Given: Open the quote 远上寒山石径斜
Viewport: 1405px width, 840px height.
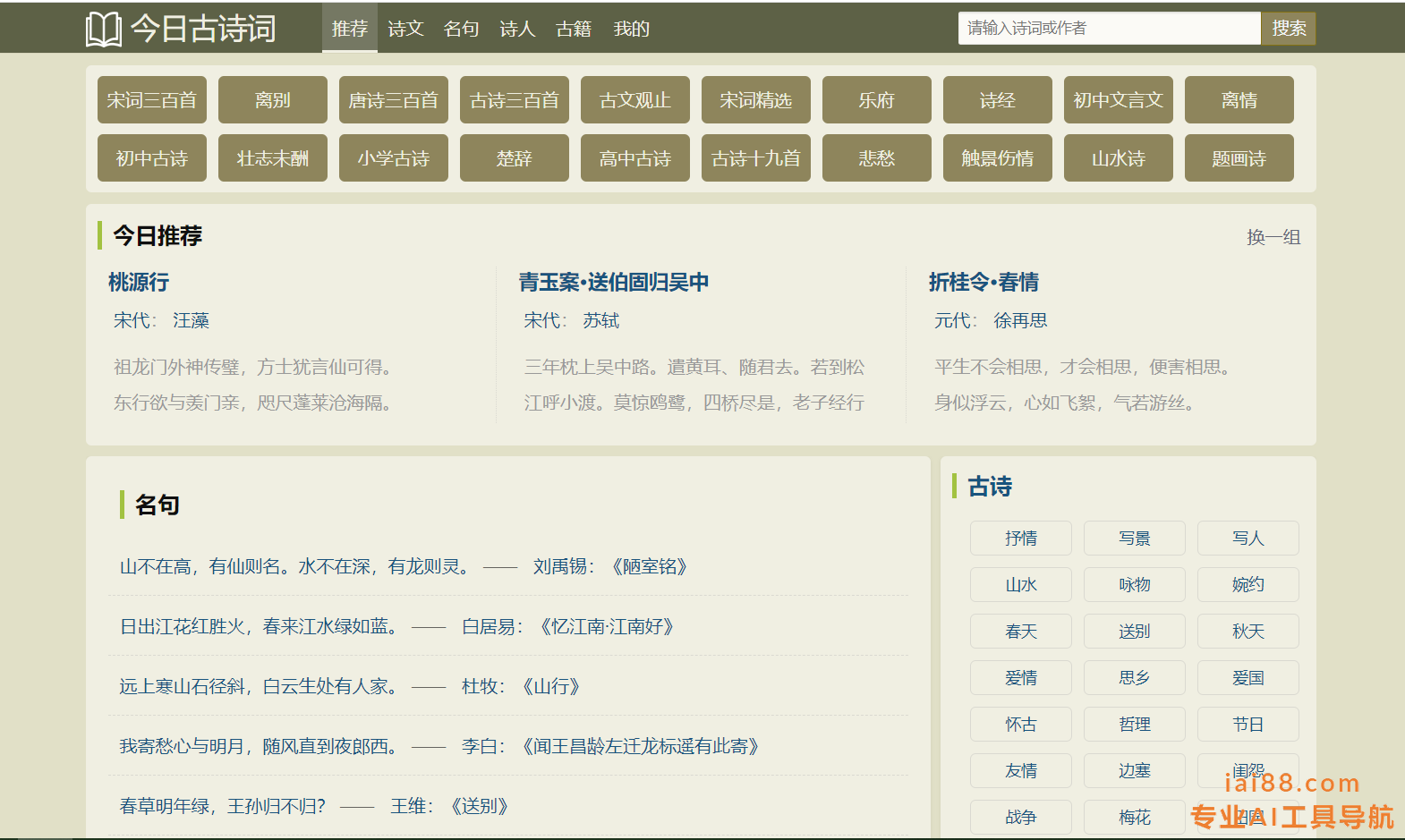Looking at the screenshot, I should tap(260, 686).
